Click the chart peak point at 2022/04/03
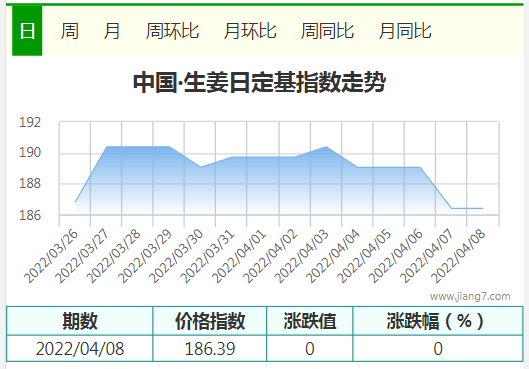 [x=326, y=146]
